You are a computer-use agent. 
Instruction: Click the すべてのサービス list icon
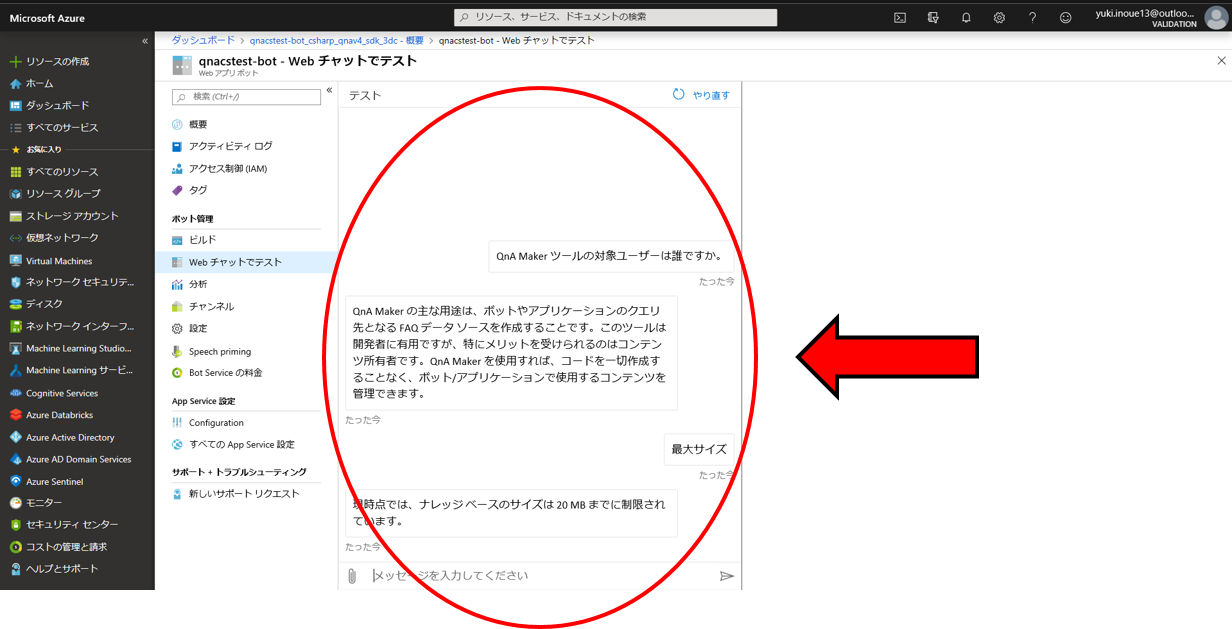15,127
